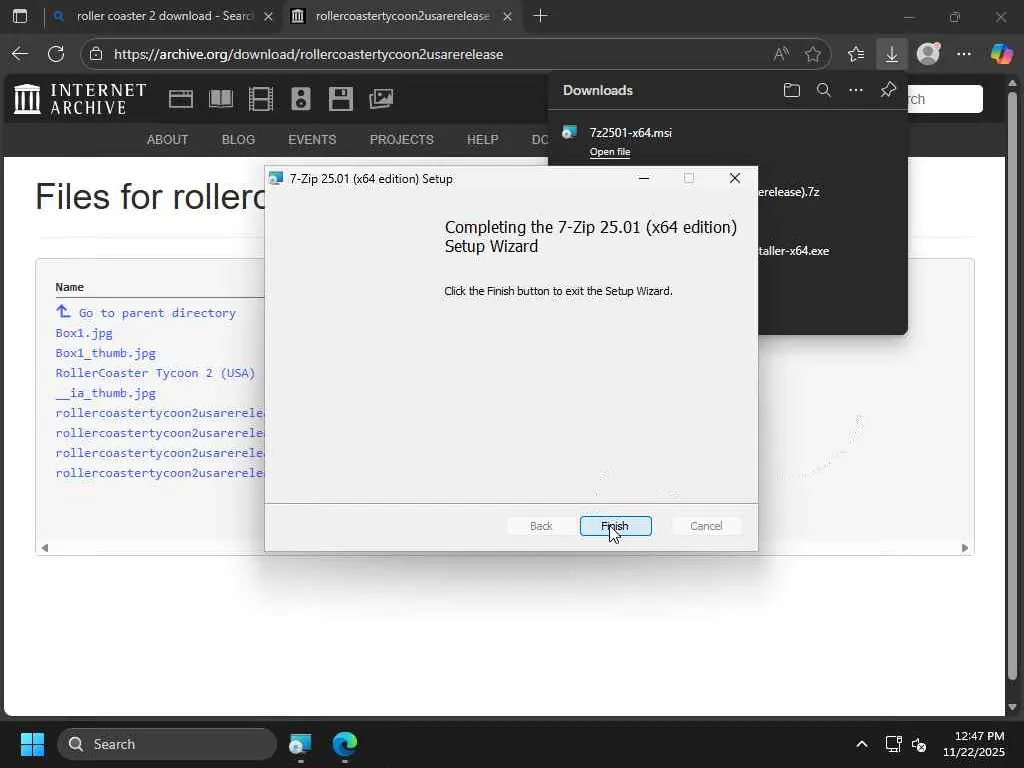1024x768 pixels.
Task: Refresh the archive.org page
Action: 56,54
